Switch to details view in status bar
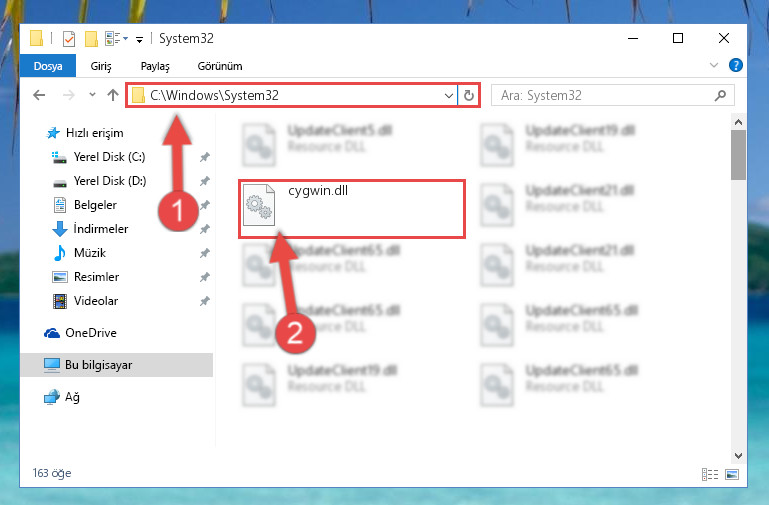The width and height of the screenshot is (769, 505). click(710, 474)
